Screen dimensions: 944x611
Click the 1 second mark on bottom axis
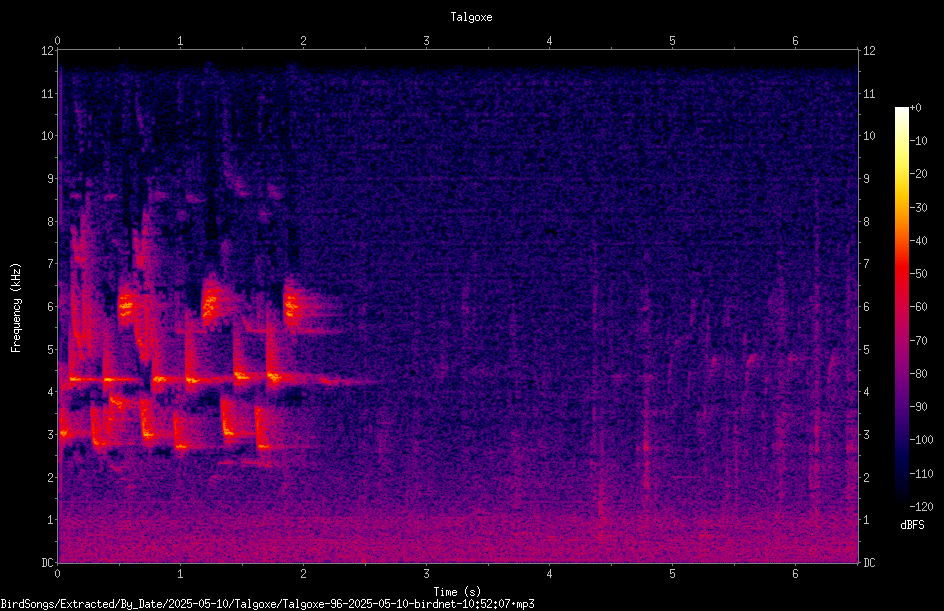(180, 574)
